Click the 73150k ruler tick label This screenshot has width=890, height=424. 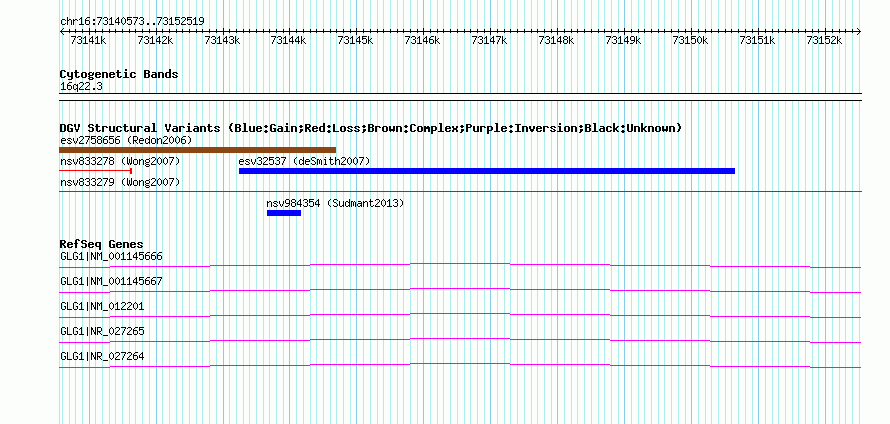690,40
